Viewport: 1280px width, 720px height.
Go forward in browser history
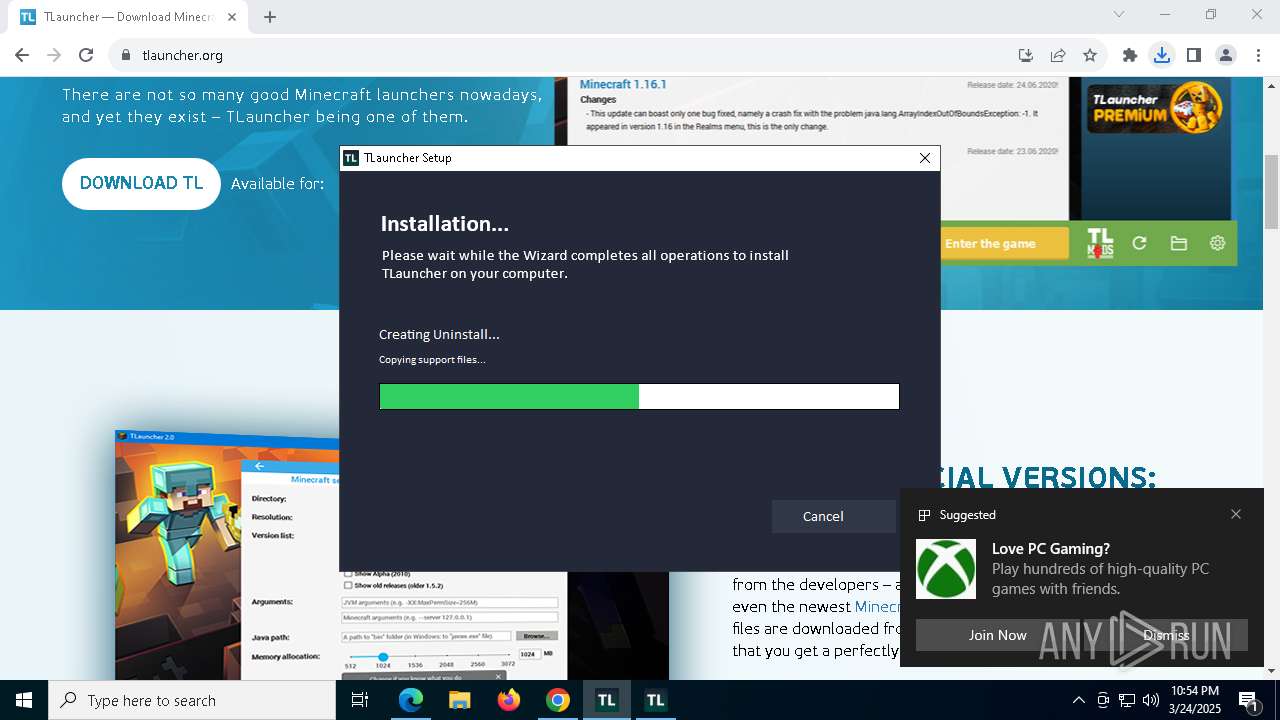coord(54,55)
